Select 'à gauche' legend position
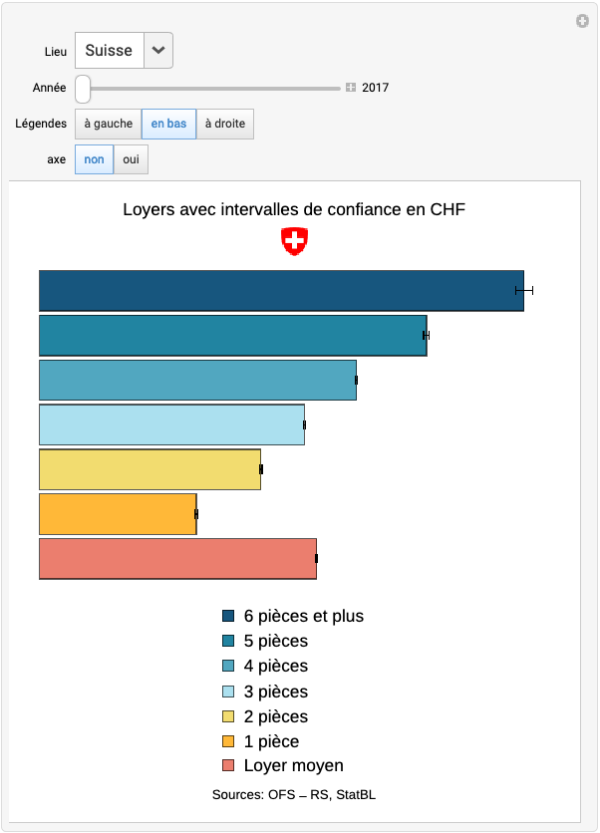Image resolution: width=600 pixels, height=833 pixels. 108,124
